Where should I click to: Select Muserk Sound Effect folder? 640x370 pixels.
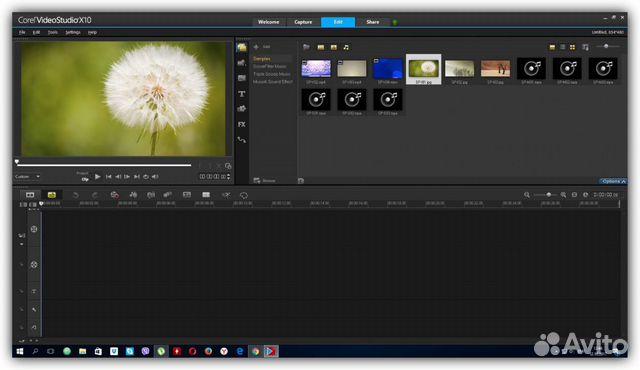tap(273, 82)
